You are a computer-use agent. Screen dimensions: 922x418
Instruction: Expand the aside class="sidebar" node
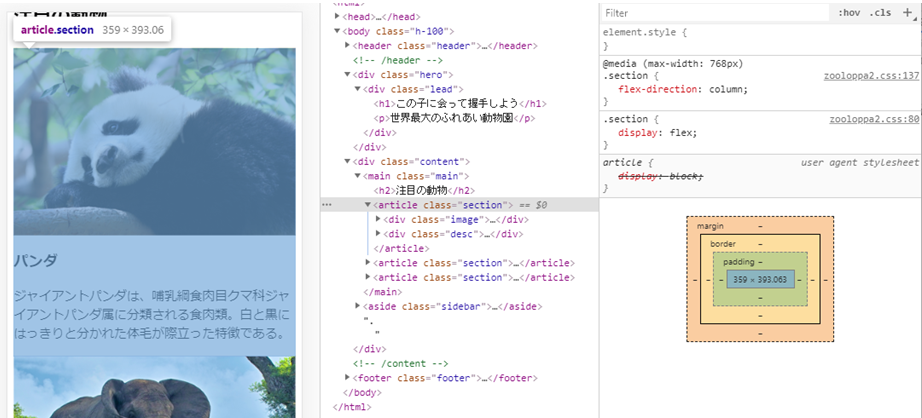tap(358, 306)
